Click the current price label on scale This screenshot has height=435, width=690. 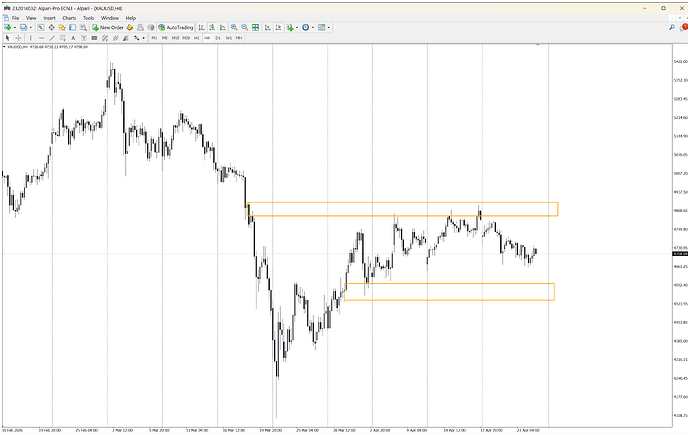(680, 254)
